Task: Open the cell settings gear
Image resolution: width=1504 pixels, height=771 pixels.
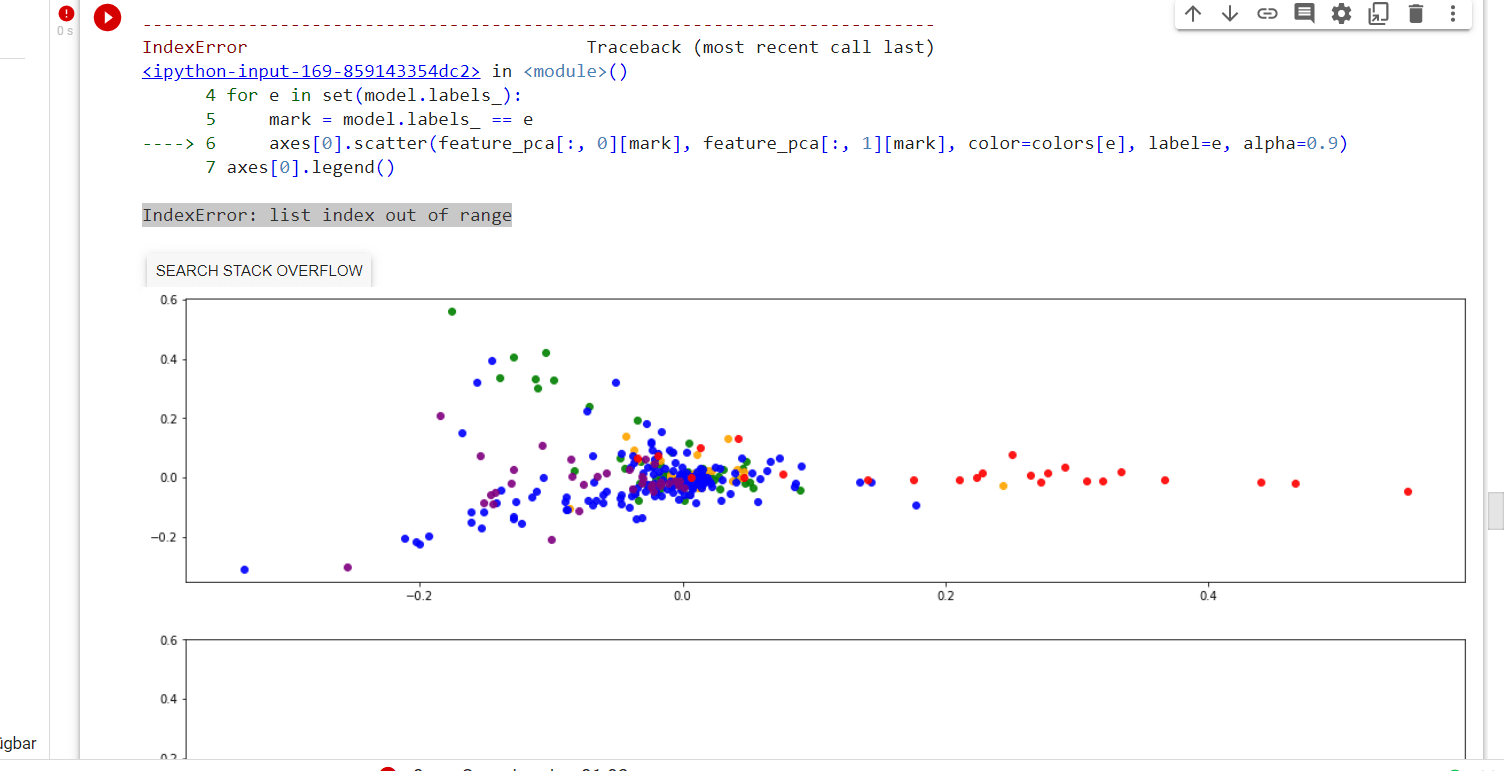Action: pos(1340,14)
